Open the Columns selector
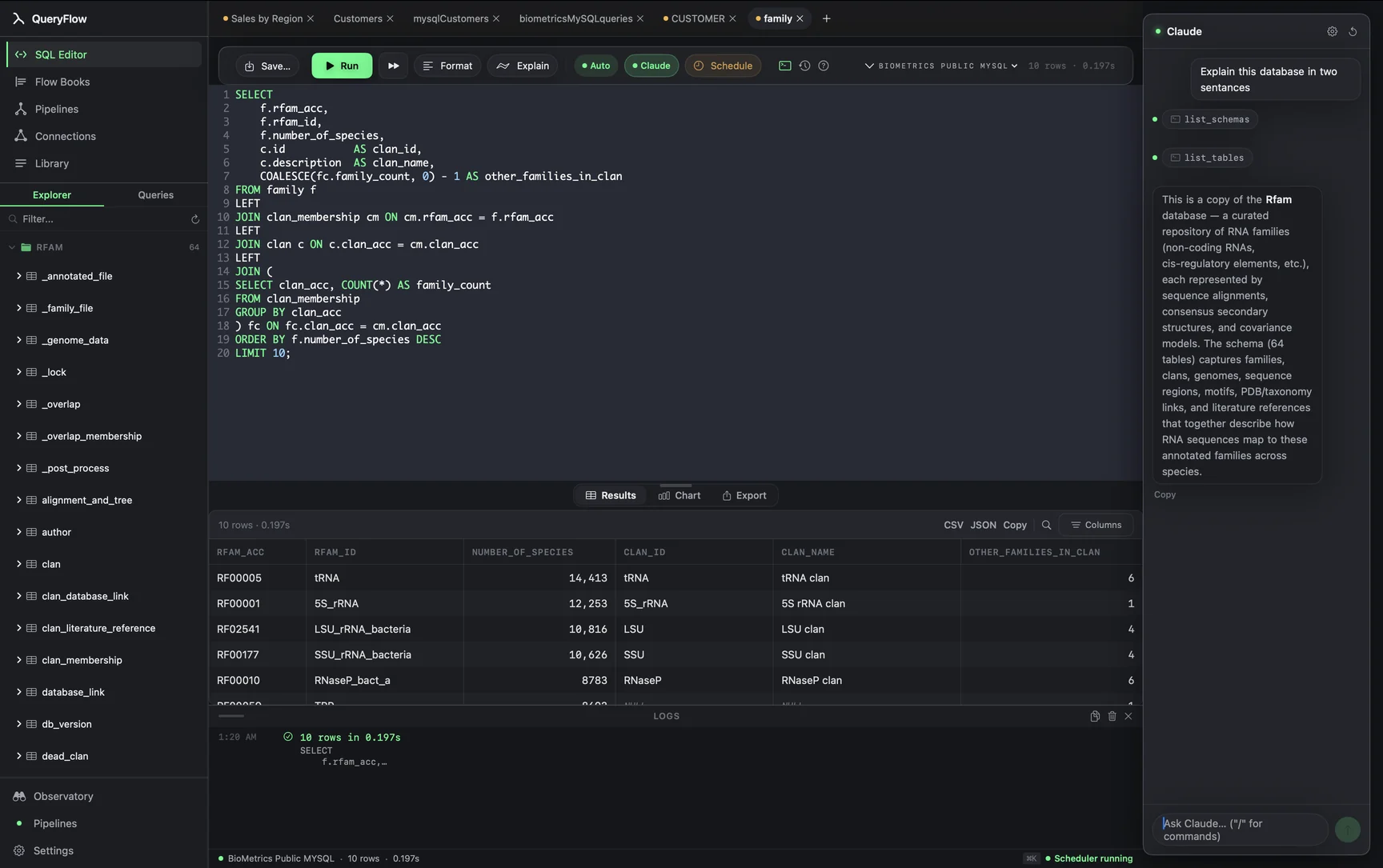Viewport: 1383px width, 868px height. 1096,525
